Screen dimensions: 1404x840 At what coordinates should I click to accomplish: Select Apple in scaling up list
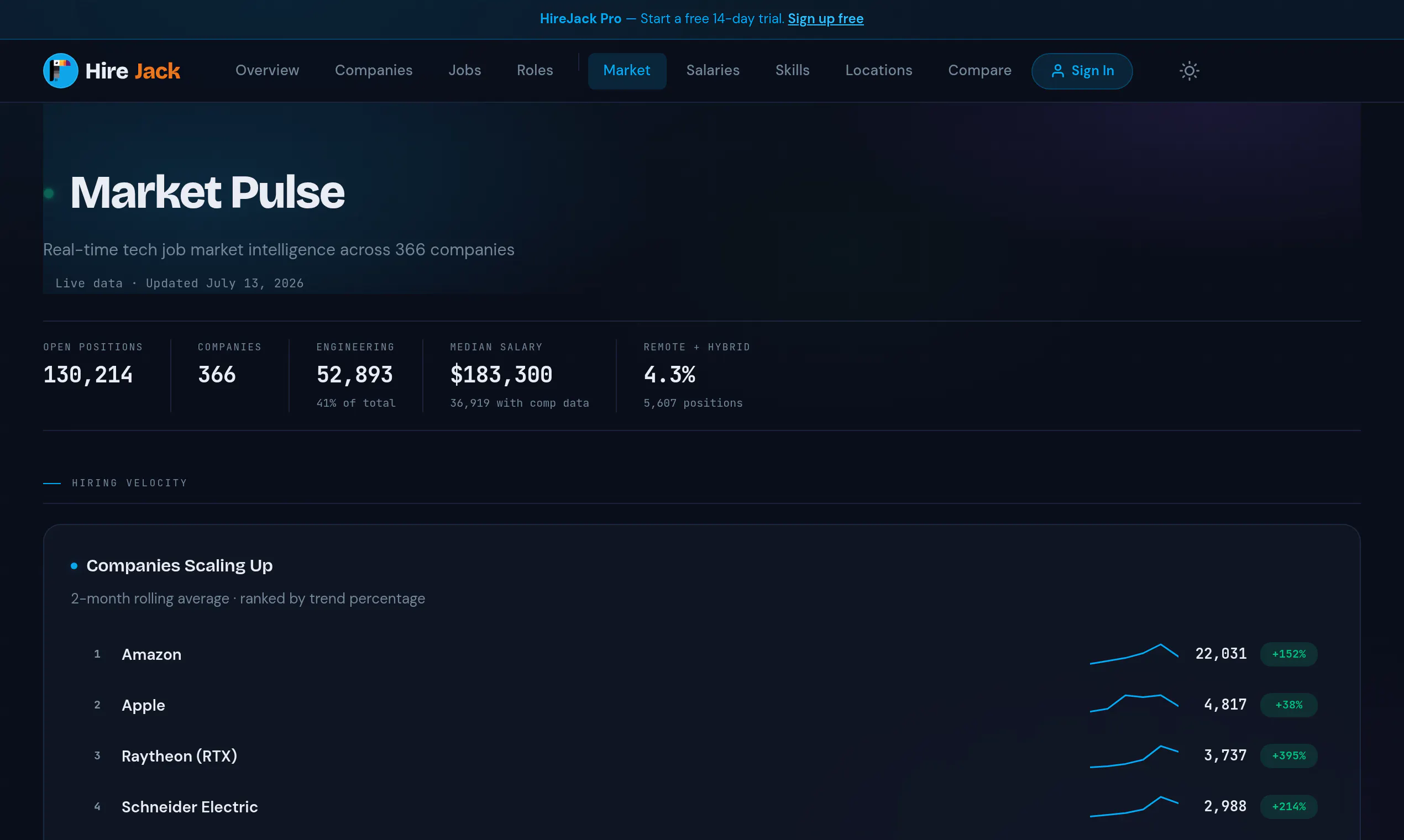tap(143, 705)
